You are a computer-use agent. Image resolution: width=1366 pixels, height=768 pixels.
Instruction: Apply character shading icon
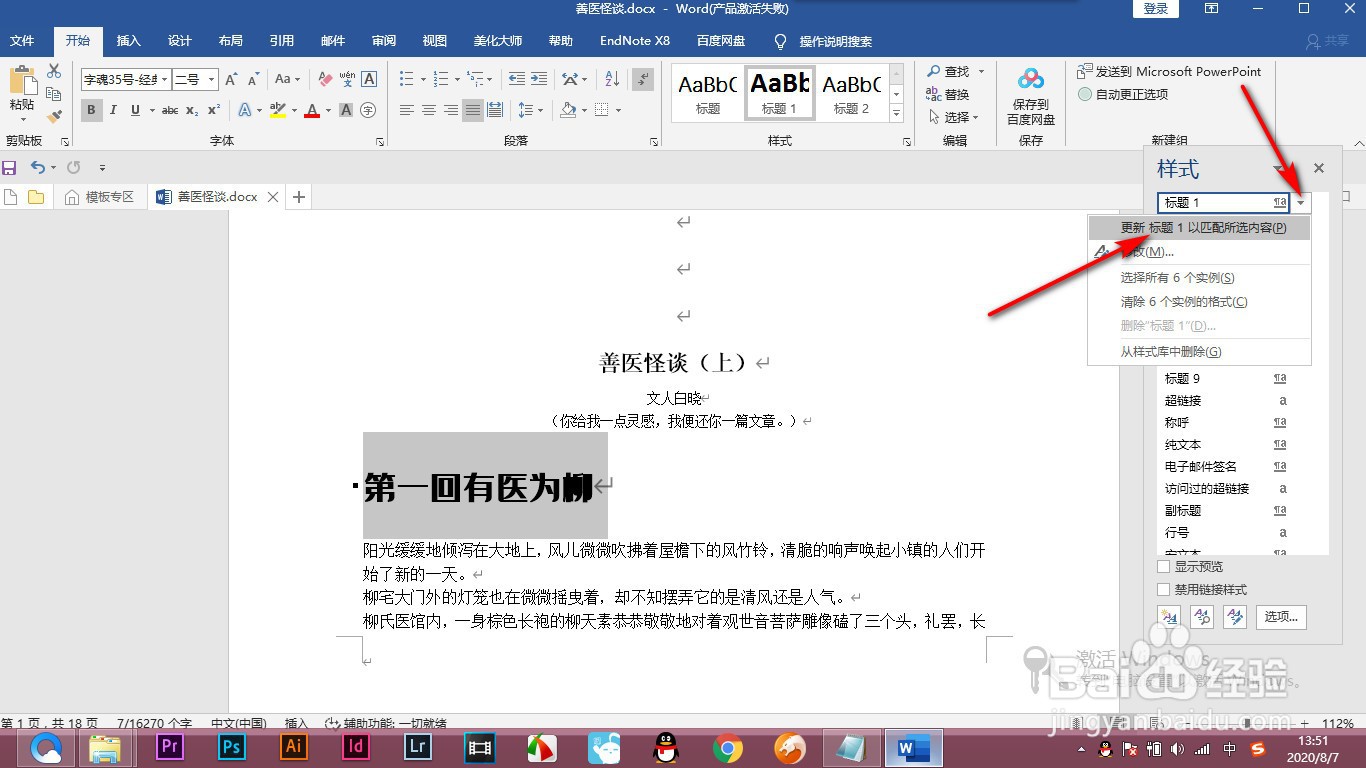[x=346, y=110]
